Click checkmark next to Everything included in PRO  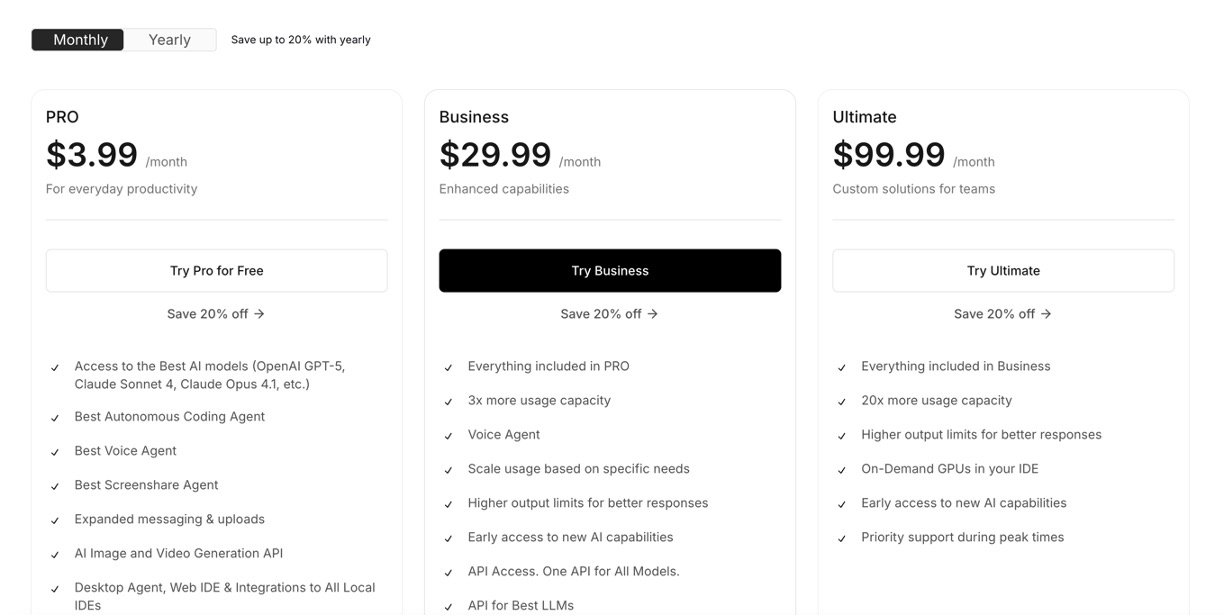(449, 368)
